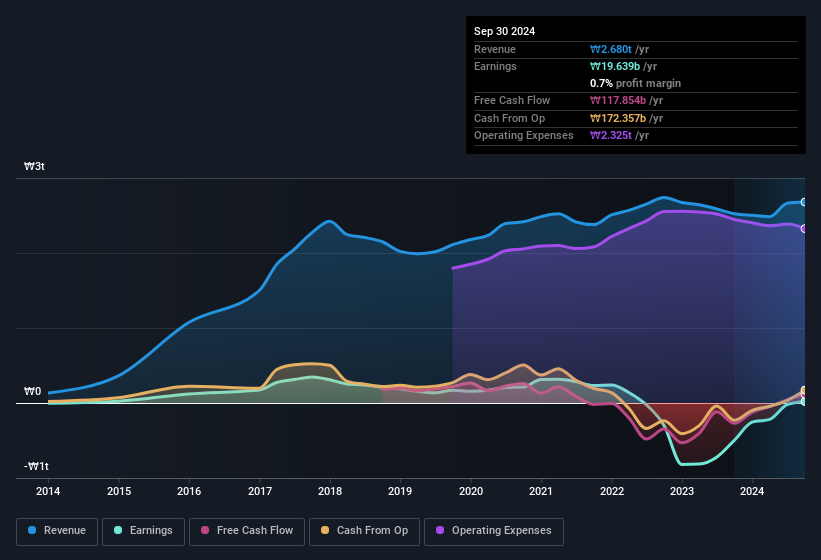Click the purple dot in Operating Expenses legend
821x560 pixels.
coord(440,530)
